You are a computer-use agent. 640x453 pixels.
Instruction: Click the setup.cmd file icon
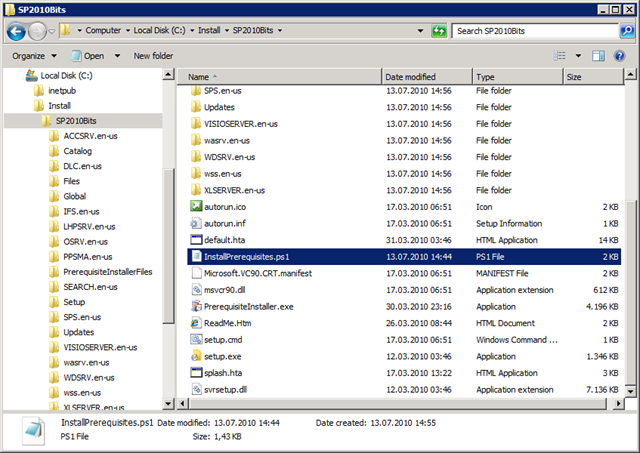click(x=196, y=340)
